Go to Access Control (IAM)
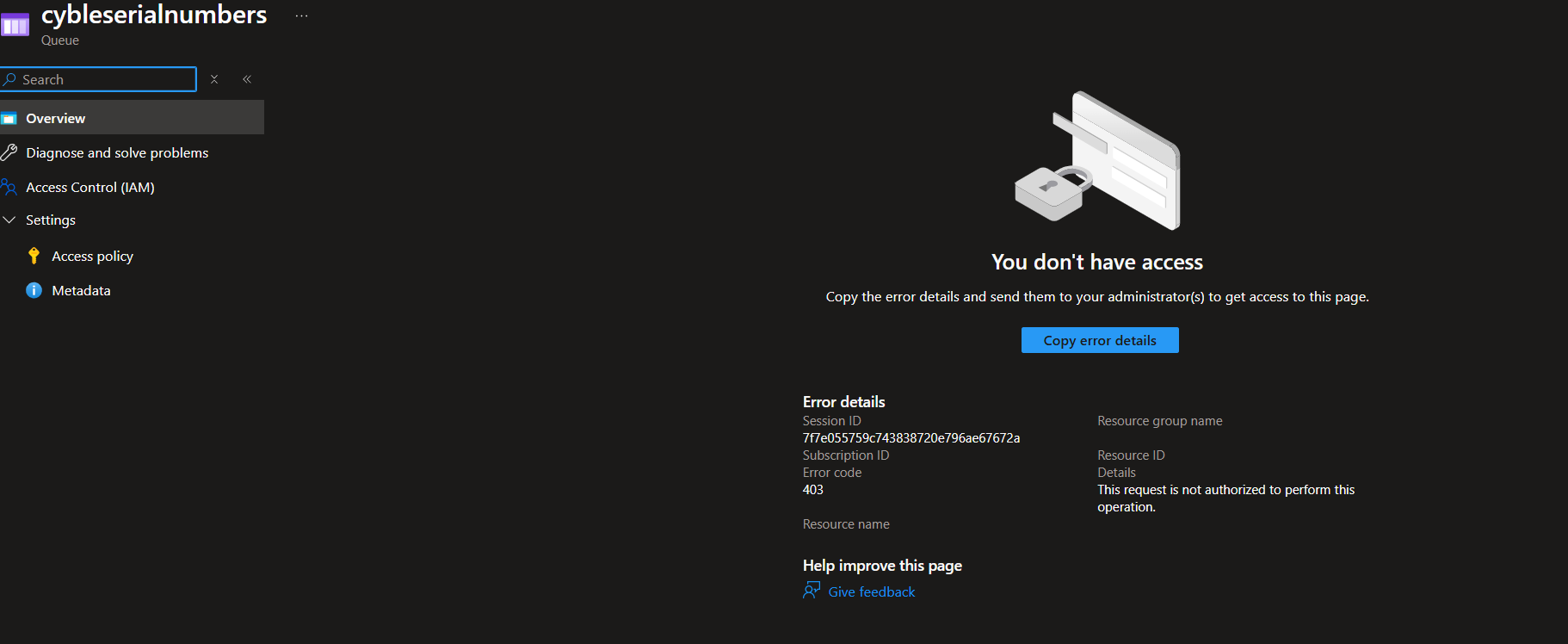This screenshot has height=644, width=1568. click(x=90, y=187)
